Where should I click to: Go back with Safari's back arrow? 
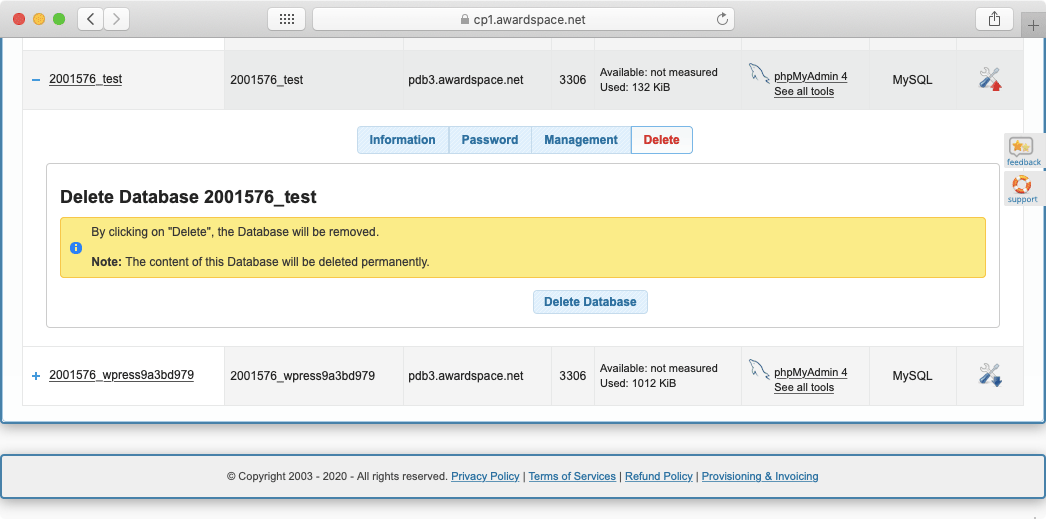click(x=91, y=19)
